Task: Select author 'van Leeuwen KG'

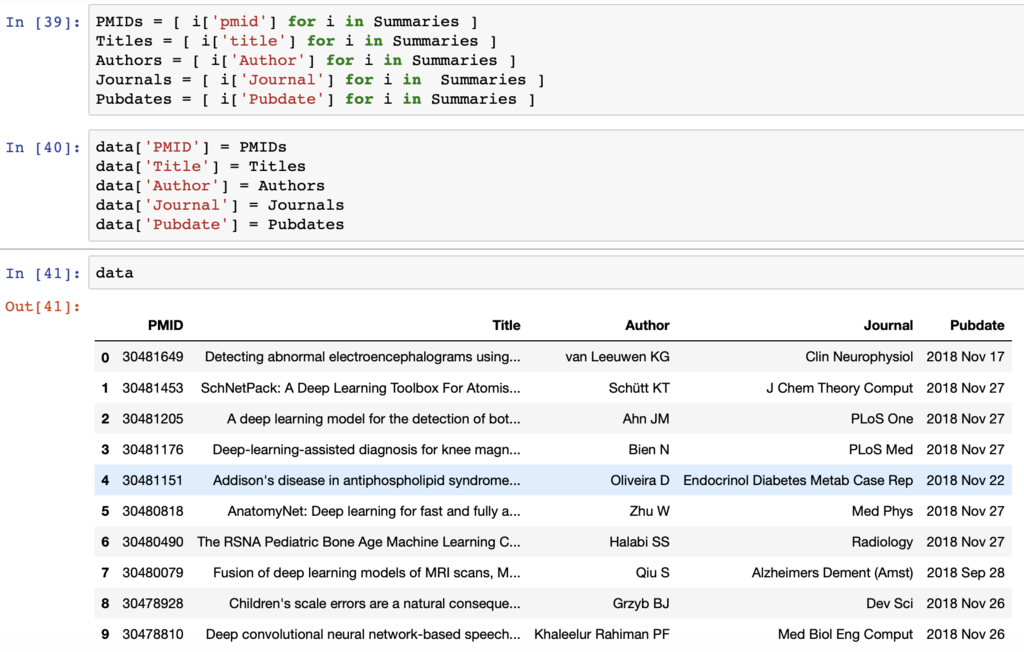Action: coord(617,357)
